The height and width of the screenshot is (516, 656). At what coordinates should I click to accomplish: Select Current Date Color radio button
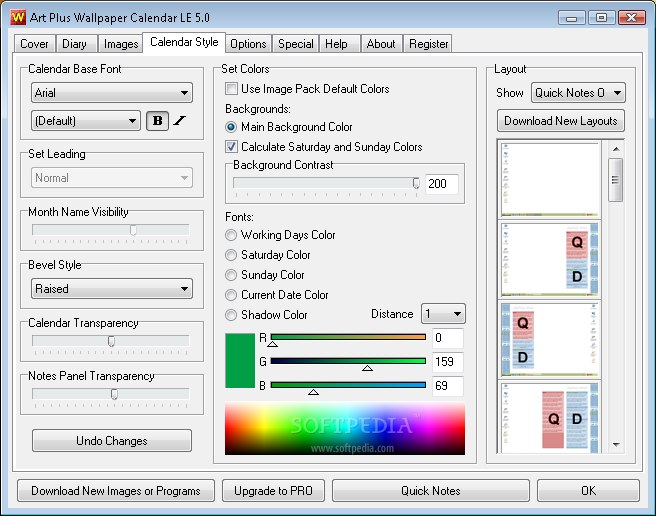tap(231, 295)
